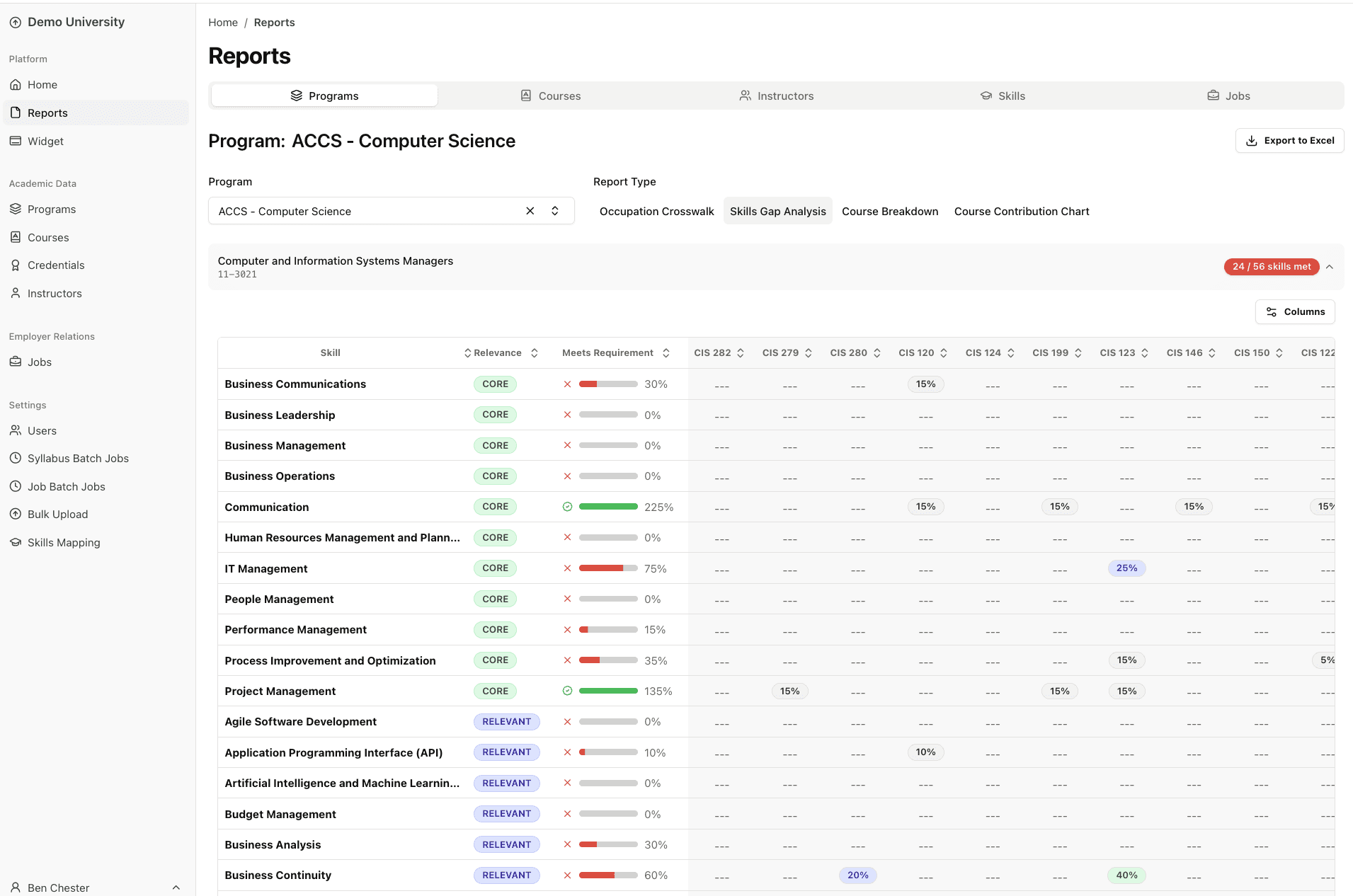Click the Process Improvement and Optimization skill name
This screenshot has width=1353, height=896.
point(330,661)
